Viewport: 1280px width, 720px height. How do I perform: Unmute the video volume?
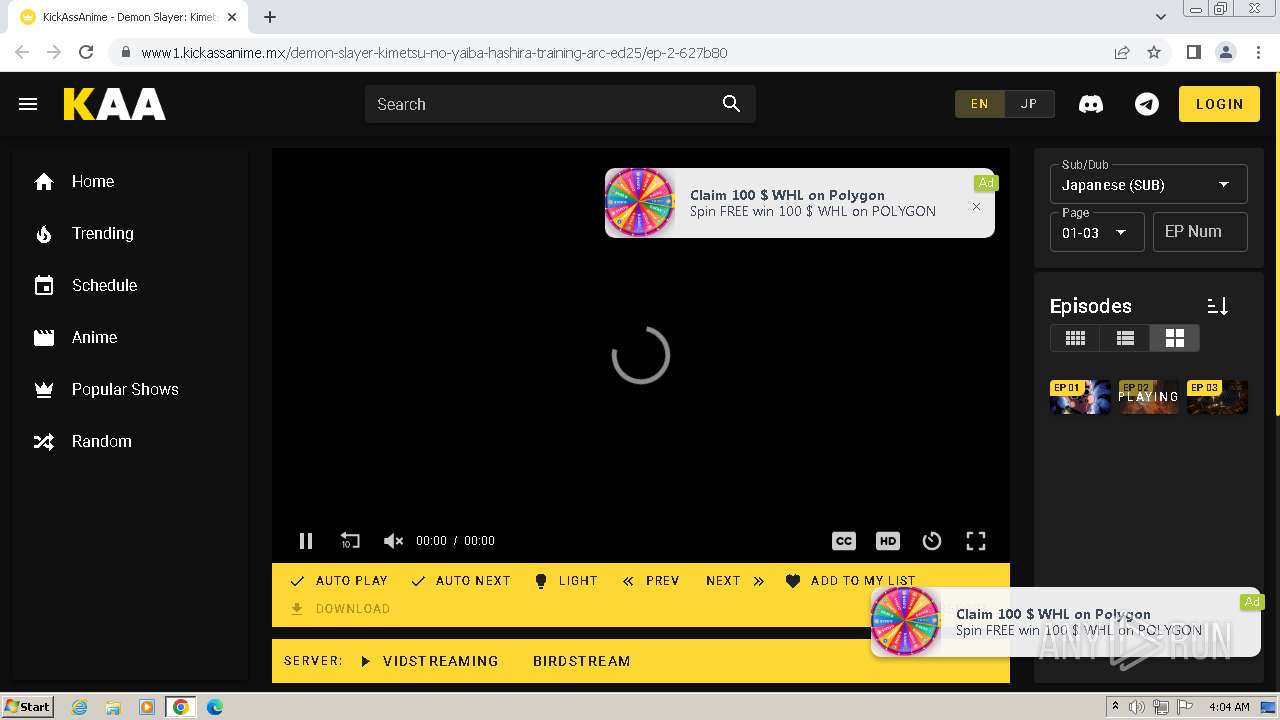point(393,541)
